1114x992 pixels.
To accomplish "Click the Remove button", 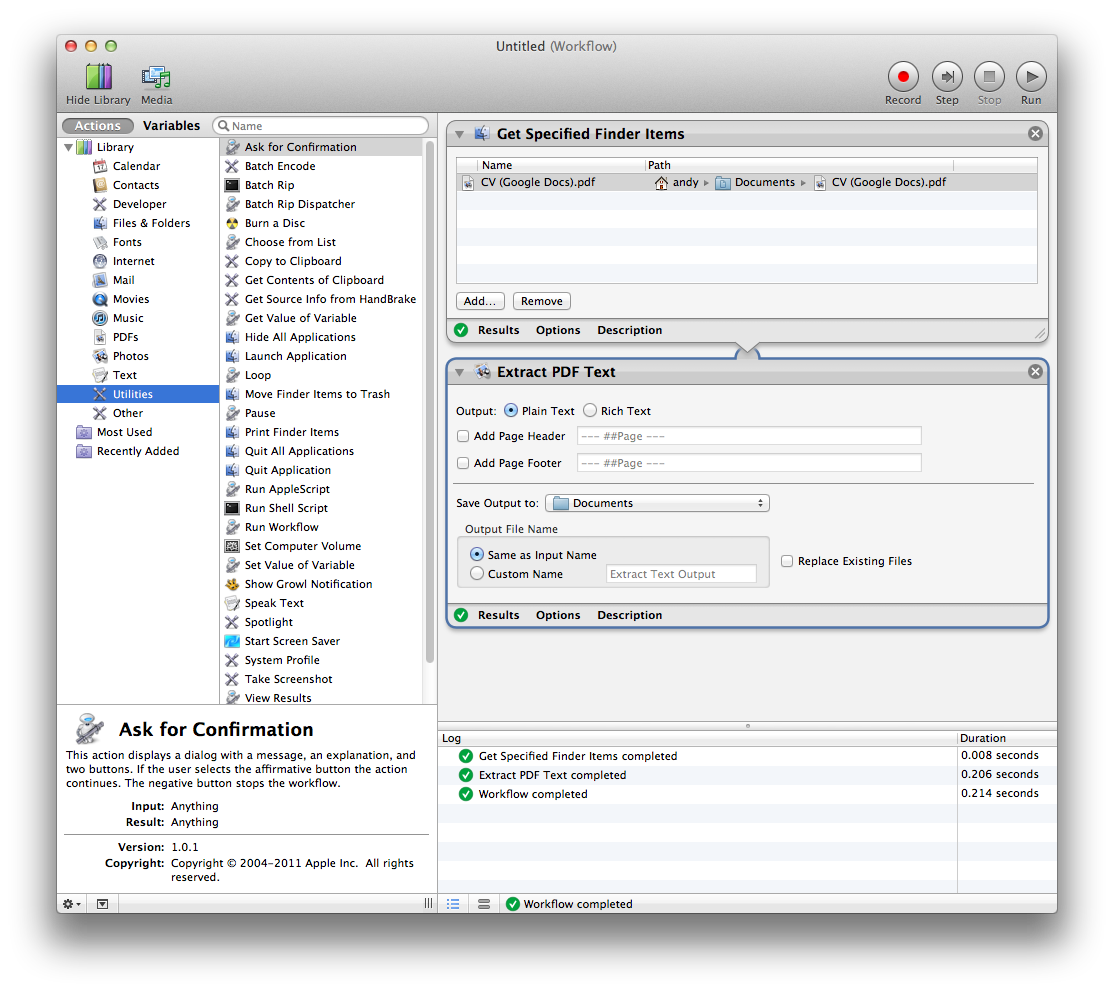I will [541, 301].
